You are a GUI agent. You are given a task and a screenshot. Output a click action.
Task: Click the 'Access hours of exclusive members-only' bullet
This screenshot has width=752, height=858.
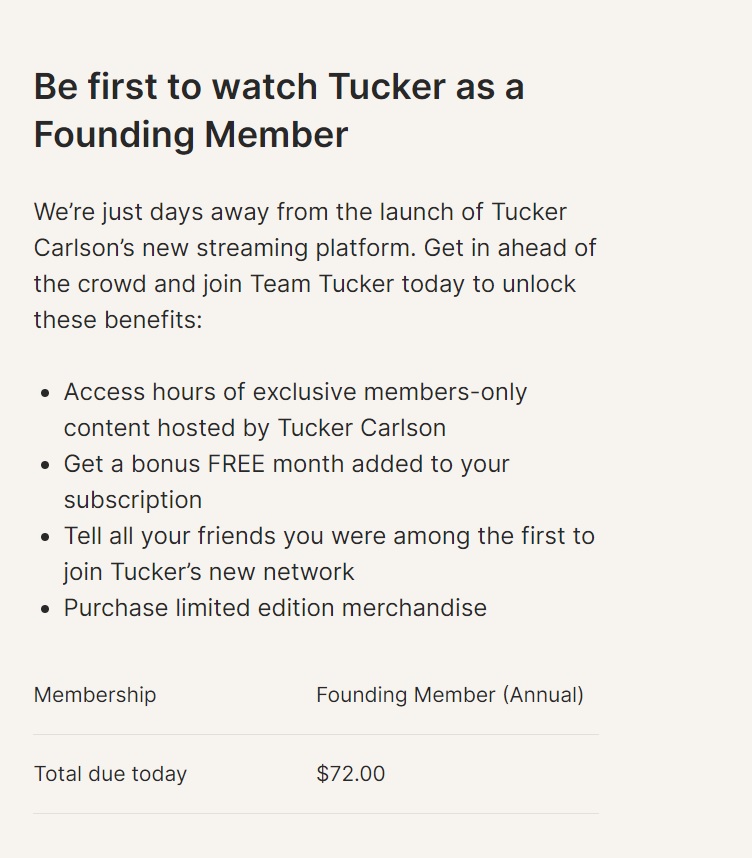tap(296, 410)
